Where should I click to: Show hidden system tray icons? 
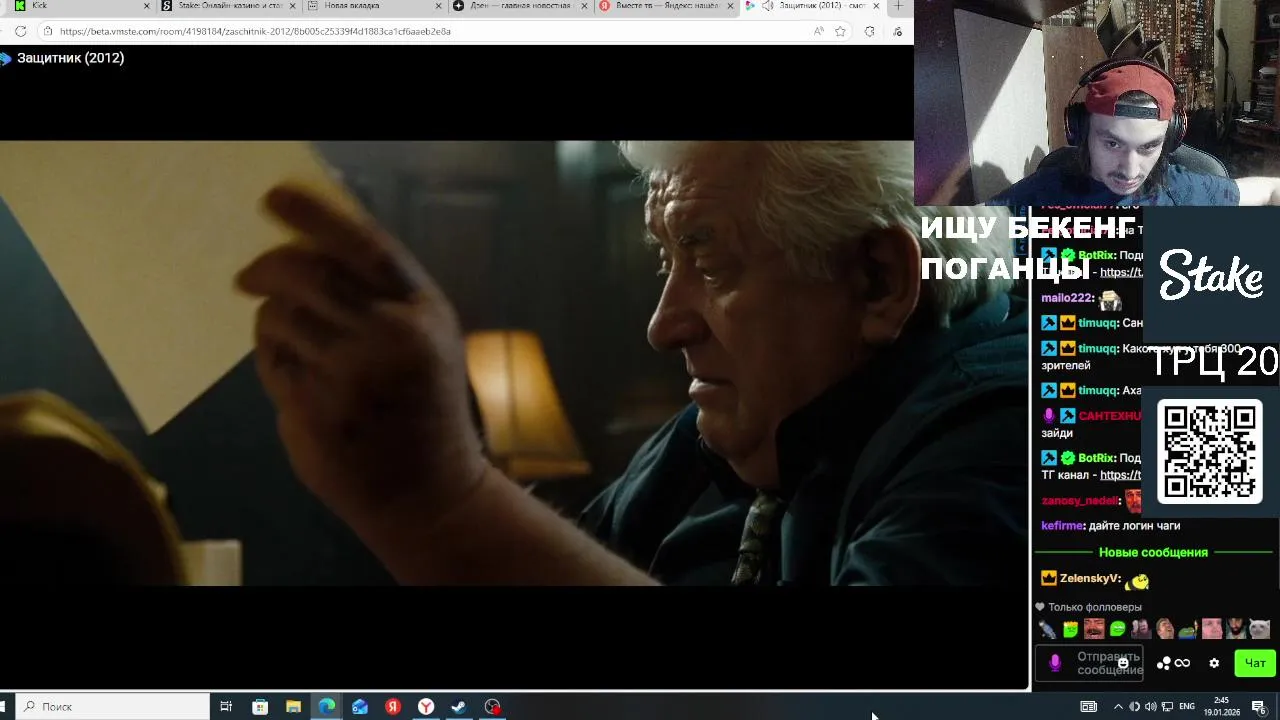click(x=1118, y=707)
